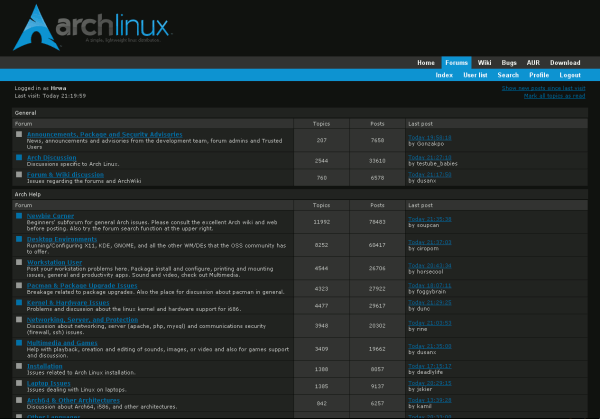The height and width of the screenshot is (419, 600).
Task: Click the General category header
Action: click(x=300, y=113)
